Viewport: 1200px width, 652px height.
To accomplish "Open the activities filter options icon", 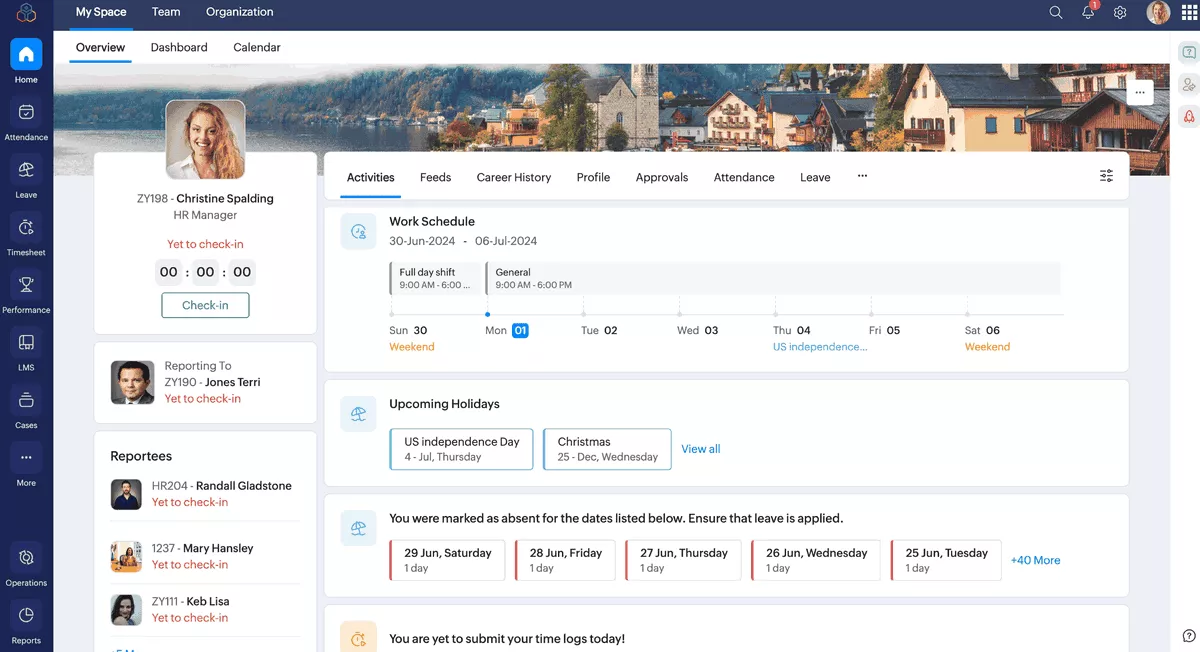I will coord(1106,175).
